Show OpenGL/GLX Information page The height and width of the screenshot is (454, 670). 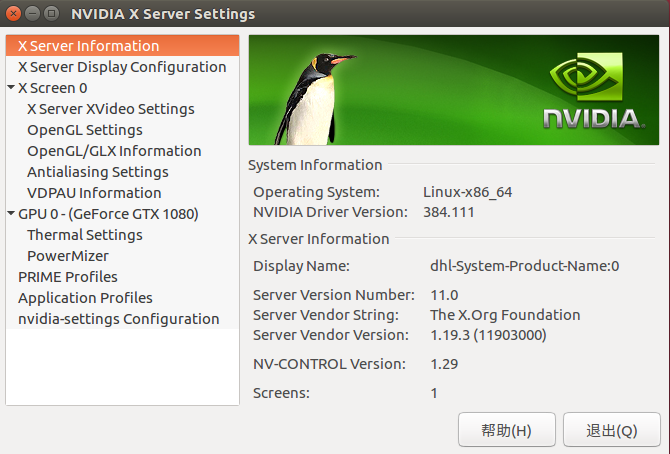(x=114, y=151)
